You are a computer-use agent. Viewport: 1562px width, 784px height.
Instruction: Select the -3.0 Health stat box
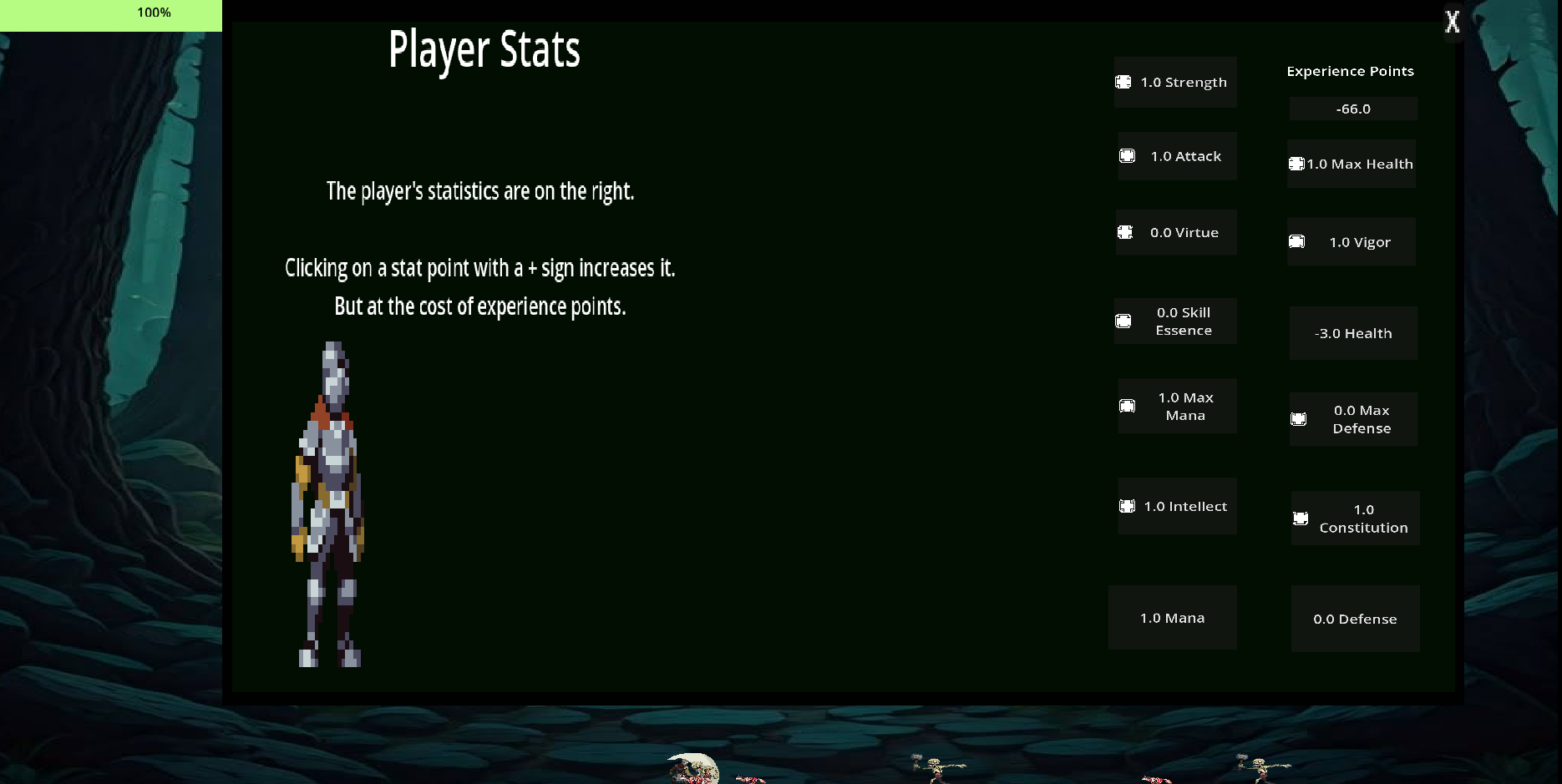pos(1353,333)
